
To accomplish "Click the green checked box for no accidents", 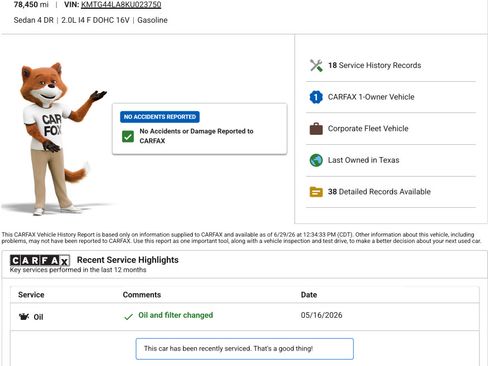I will tap(128, 136).
